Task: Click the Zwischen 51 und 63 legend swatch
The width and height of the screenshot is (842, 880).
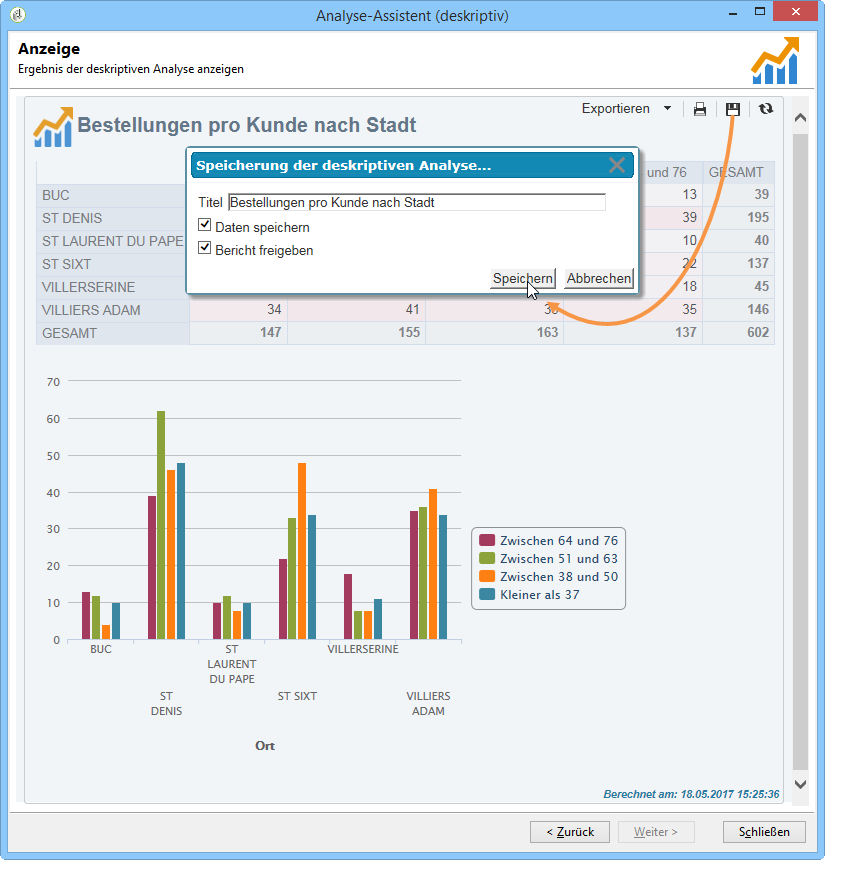Action: click(x=487, y=558)
